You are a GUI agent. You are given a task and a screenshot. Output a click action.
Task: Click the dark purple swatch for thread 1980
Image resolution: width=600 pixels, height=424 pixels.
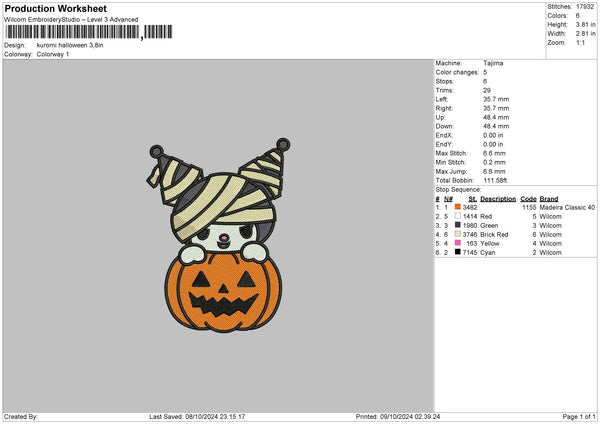point(458,225)
